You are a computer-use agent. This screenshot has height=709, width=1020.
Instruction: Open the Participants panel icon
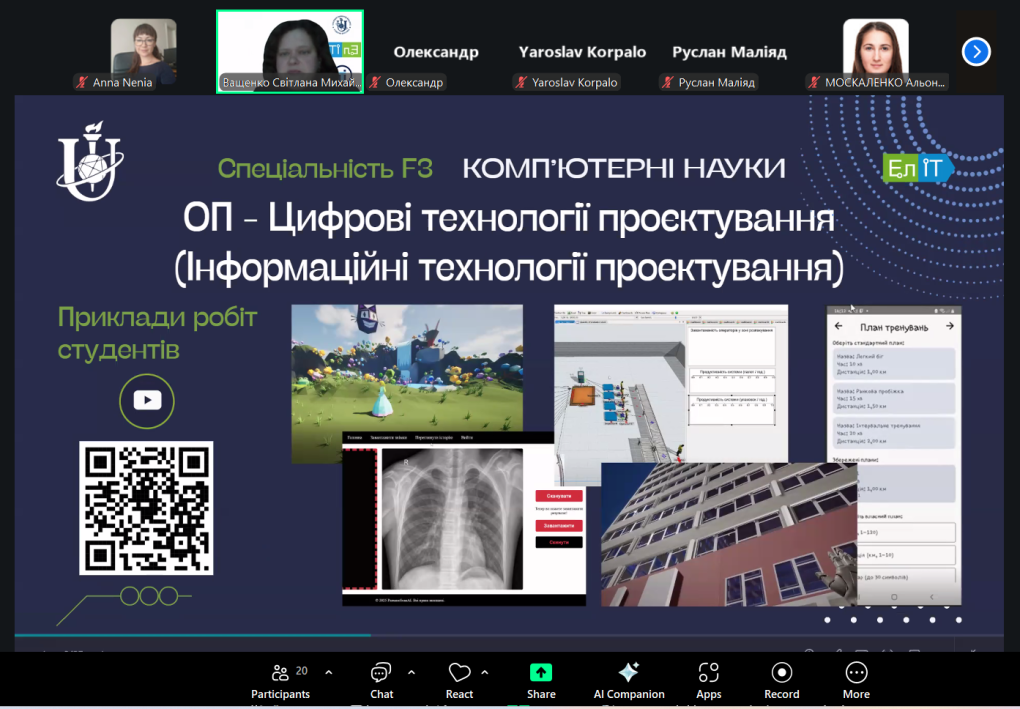(x=280, y=673)
